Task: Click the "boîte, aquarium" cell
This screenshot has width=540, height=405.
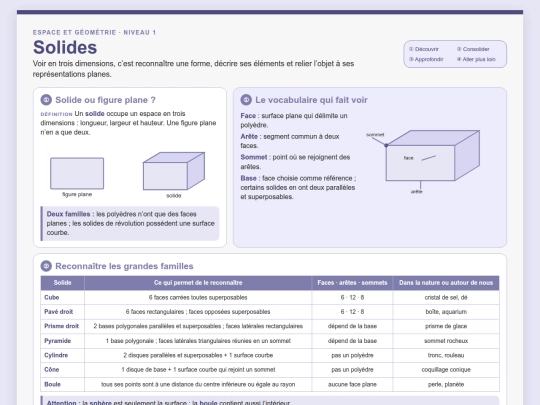Action: [x=446, y=312]
